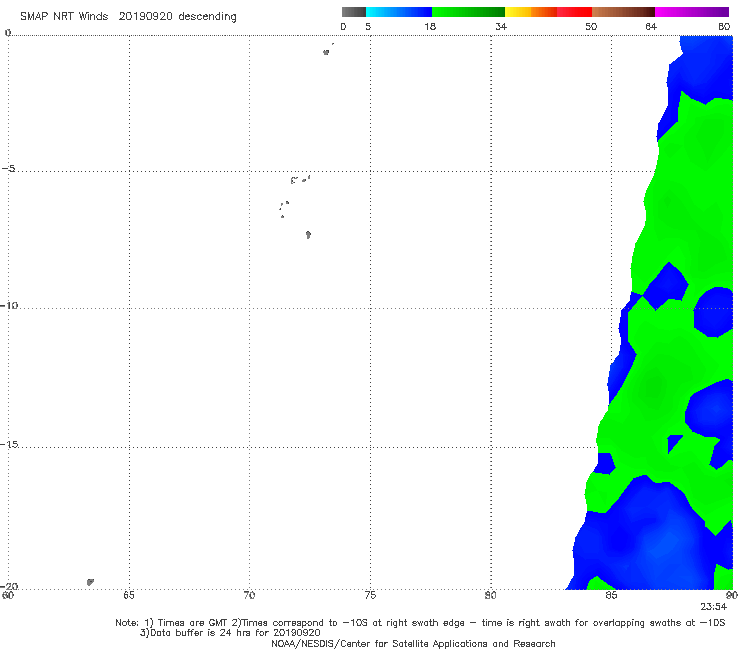The width and height of the screenshot is (740, 650).
Task: Click the color bar label '34'
Action: coord(501,26)
